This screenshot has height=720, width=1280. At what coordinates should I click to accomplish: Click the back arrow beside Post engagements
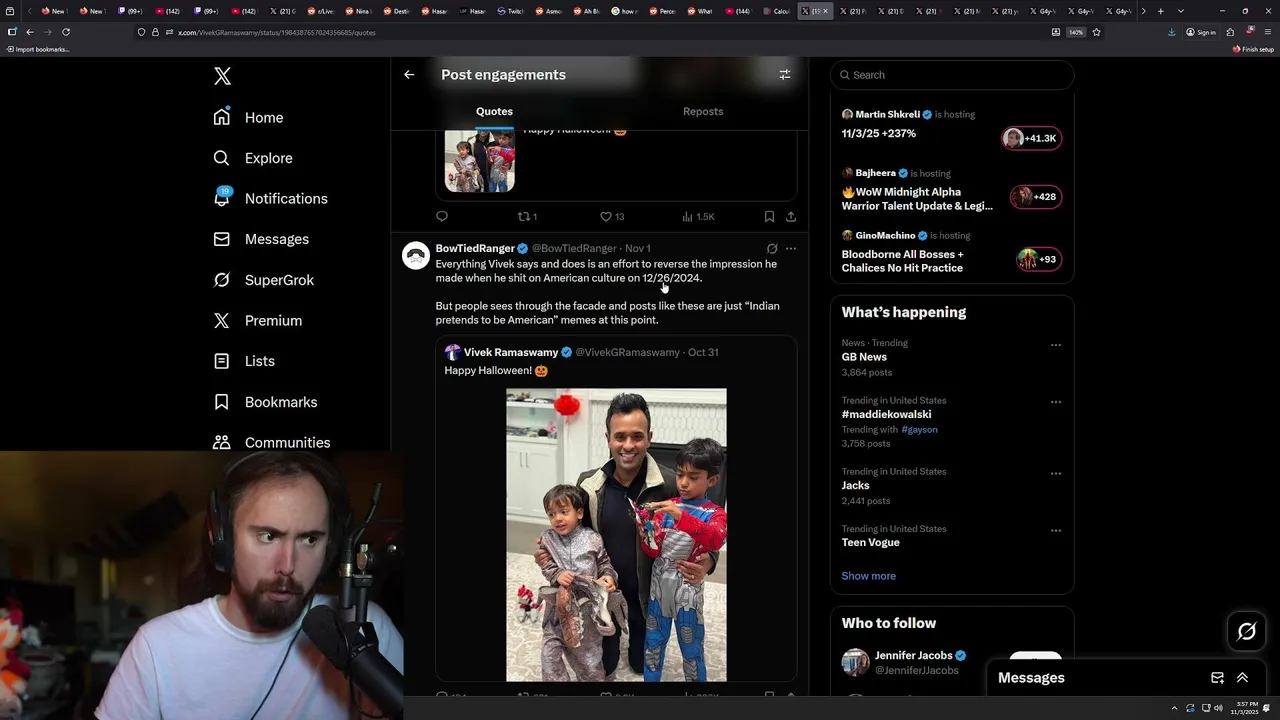[409, 75]
